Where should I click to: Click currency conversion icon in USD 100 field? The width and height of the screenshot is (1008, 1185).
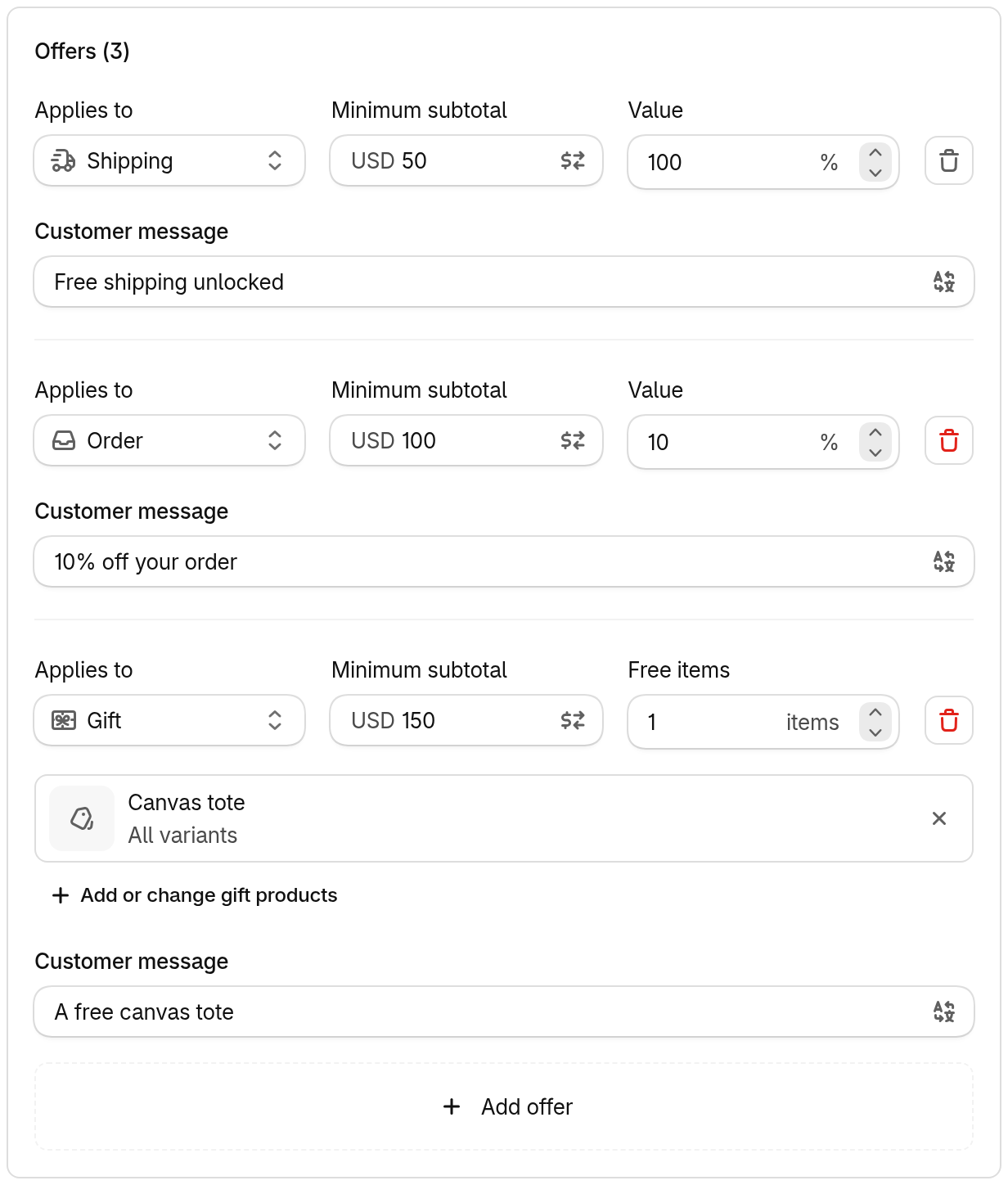coord(573,440)
